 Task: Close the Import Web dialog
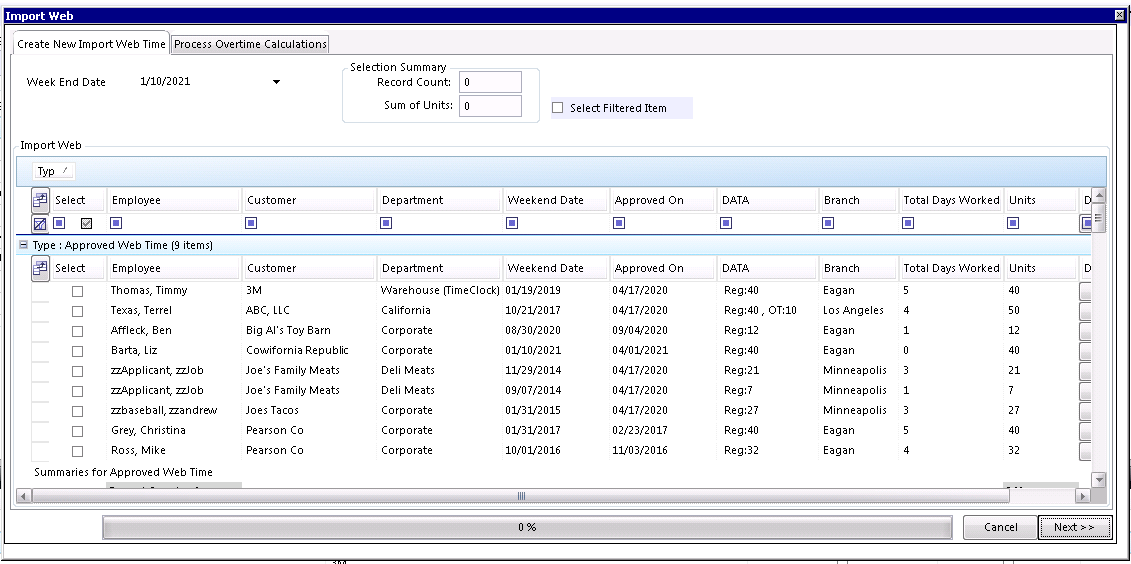(1119, 15)
